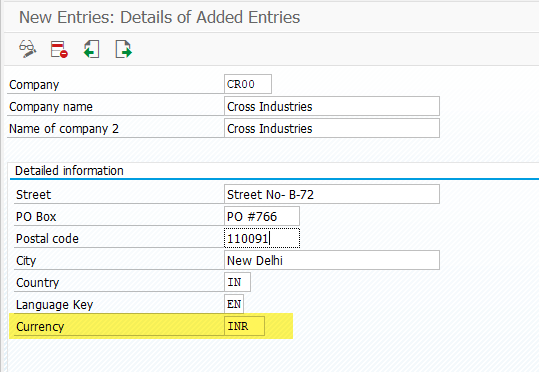The image size is (539, 372).
Task: Go to next entry with green right arrow
Action: (x=123, y=49)
